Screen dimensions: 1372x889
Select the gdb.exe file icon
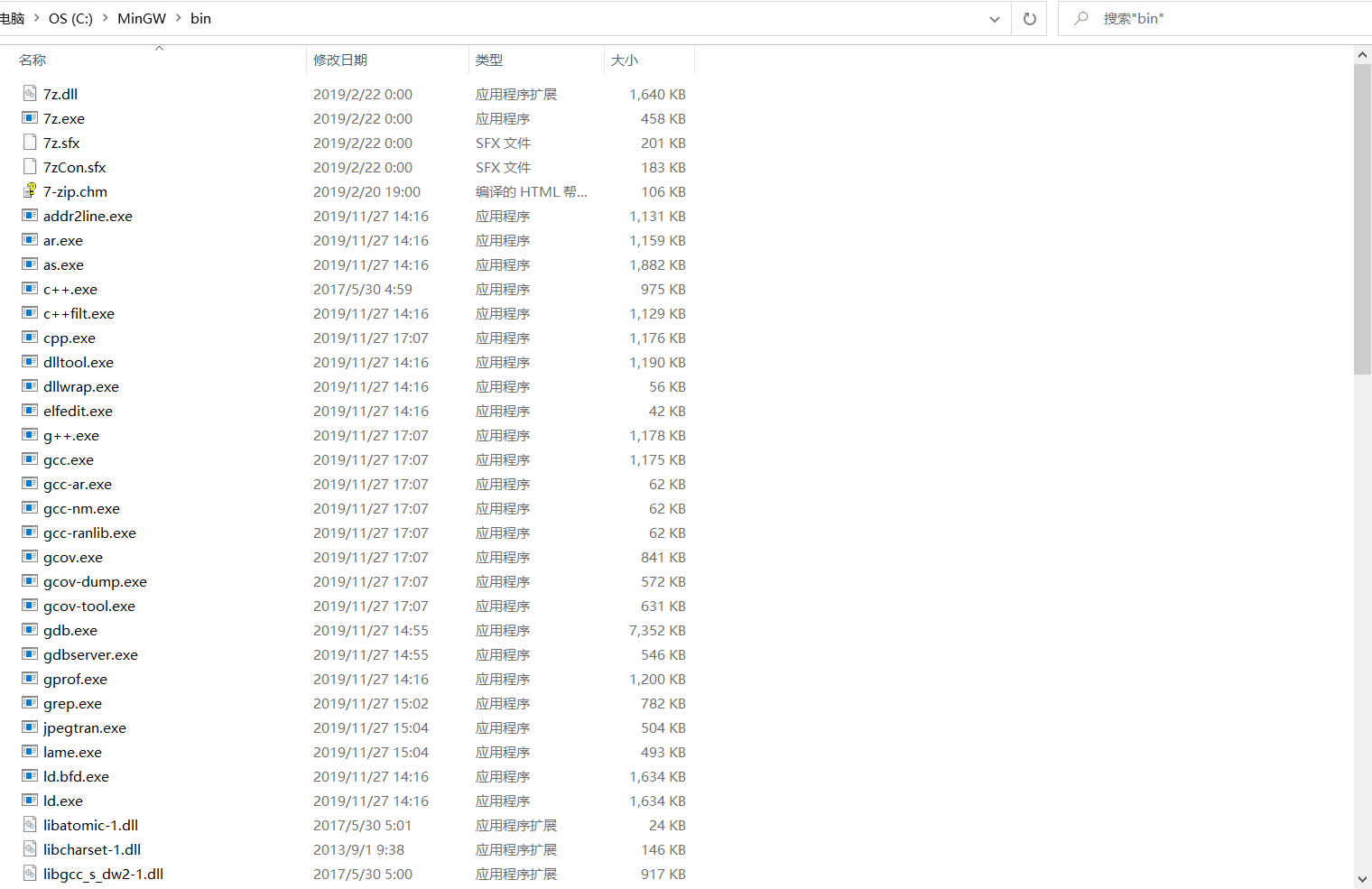(29, 630)
